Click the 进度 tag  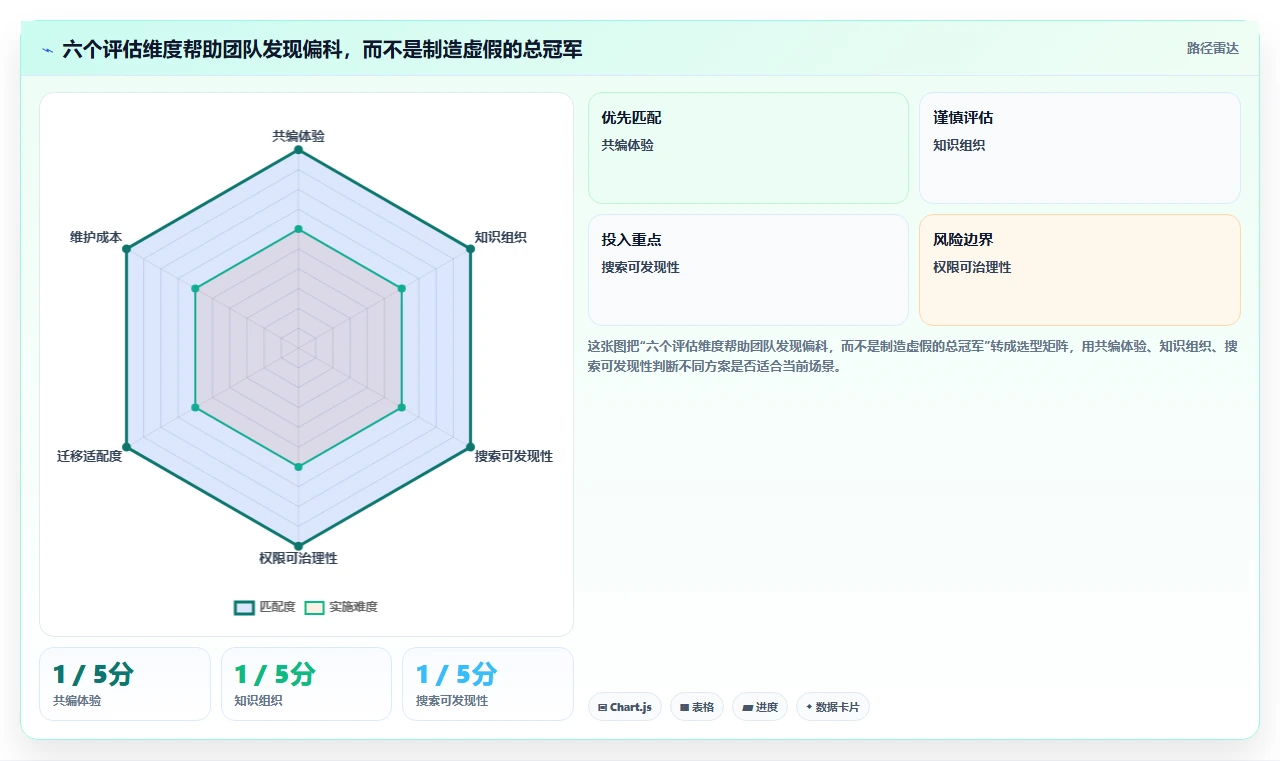[x=760, y=707]
